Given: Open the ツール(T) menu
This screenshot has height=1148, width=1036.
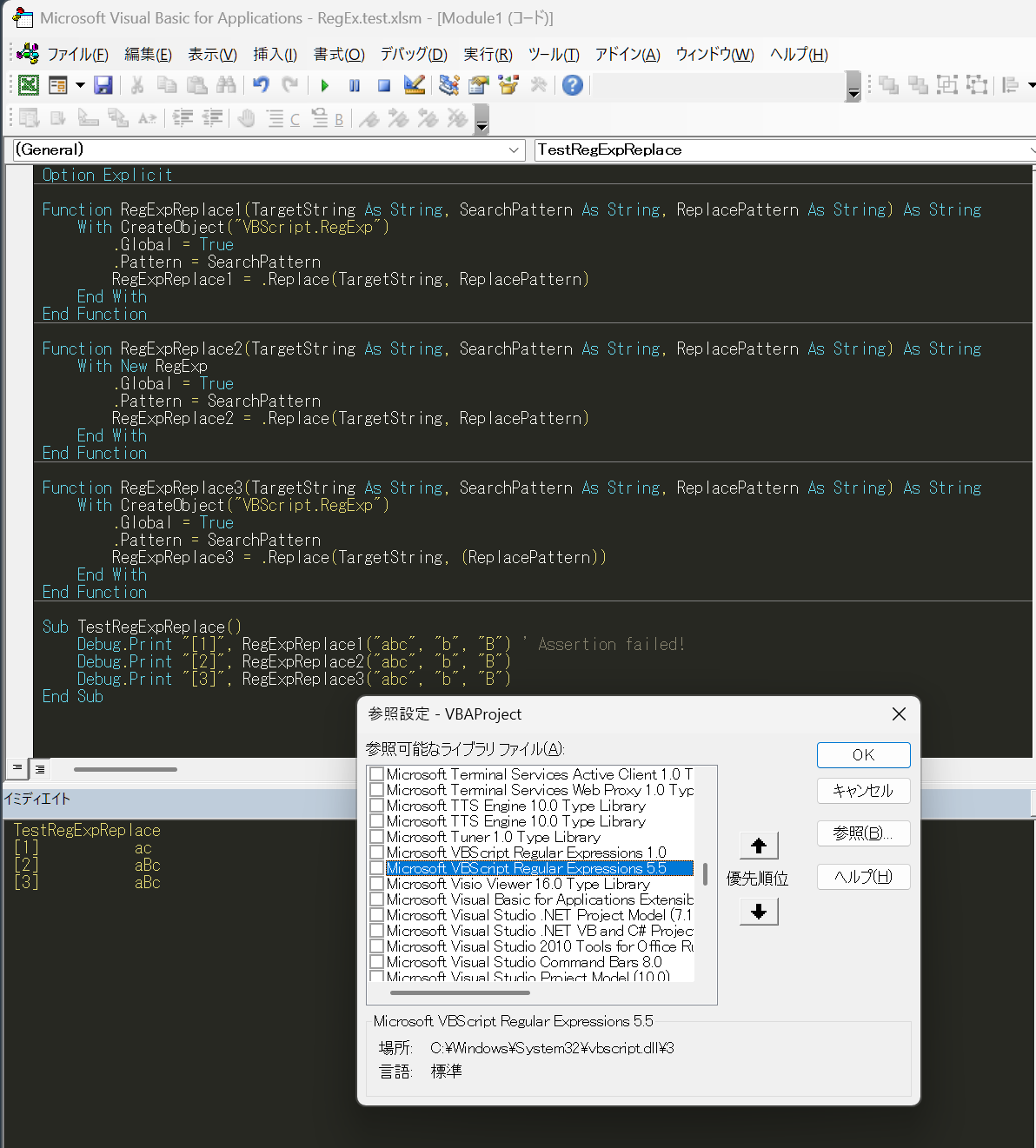Looking at the screenshot, I should pyautogui.click(x=554, y=54).
